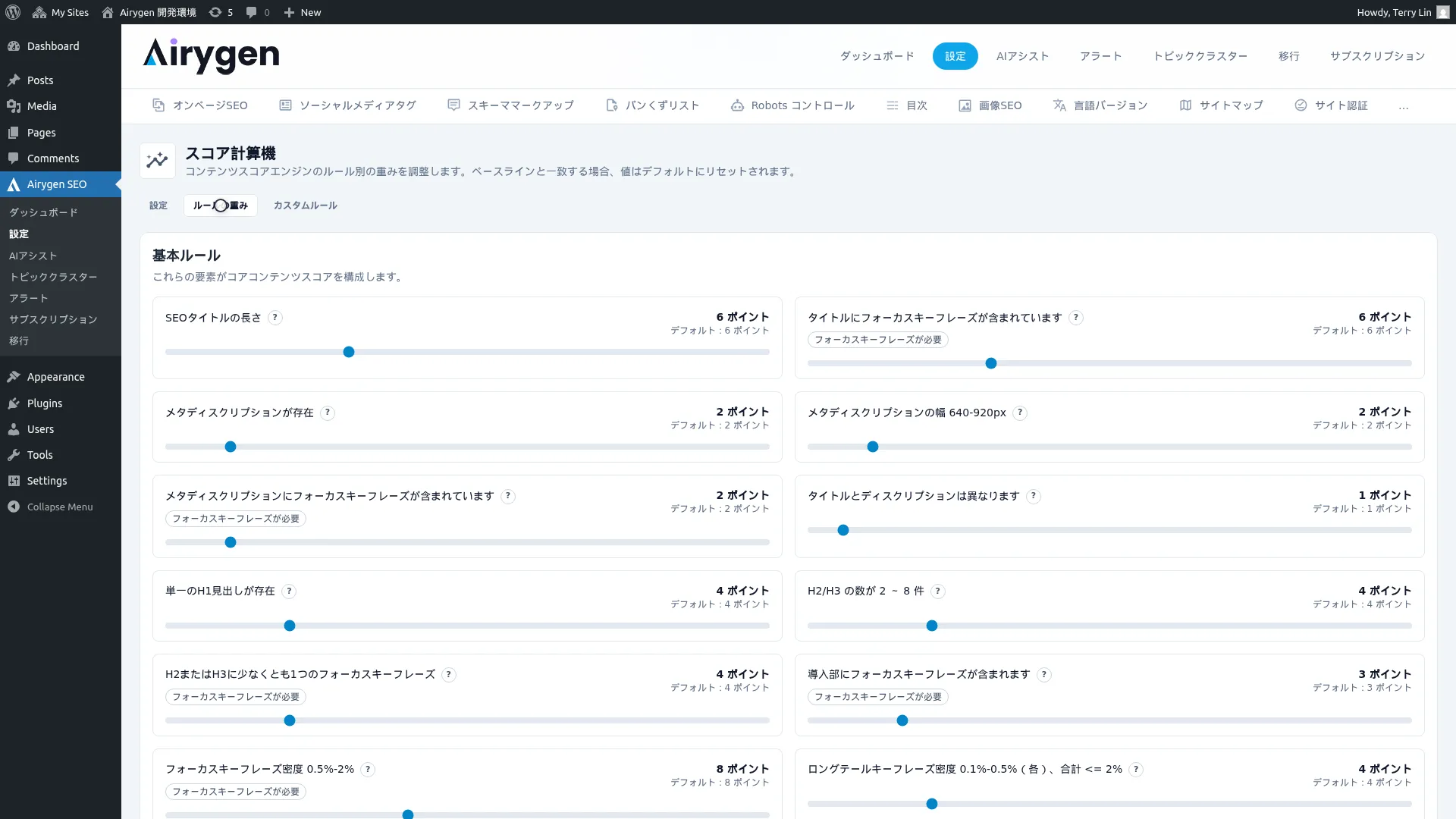Image resolution: width=1456 pixels, height=819 pixels.
Task: Collapse the admin sidebar menu
Action: (x=61, y=507)
